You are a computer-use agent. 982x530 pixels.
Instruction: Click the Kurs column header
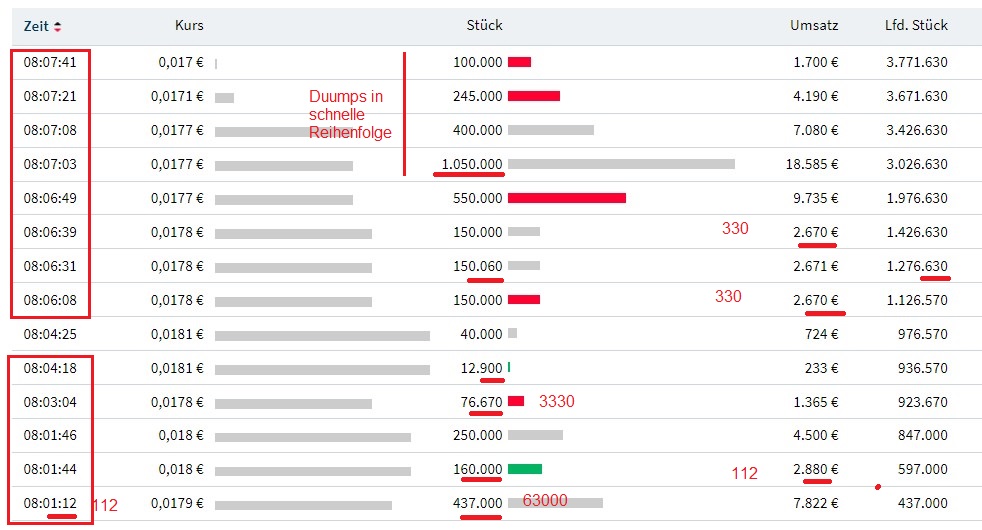pos(188,26)
